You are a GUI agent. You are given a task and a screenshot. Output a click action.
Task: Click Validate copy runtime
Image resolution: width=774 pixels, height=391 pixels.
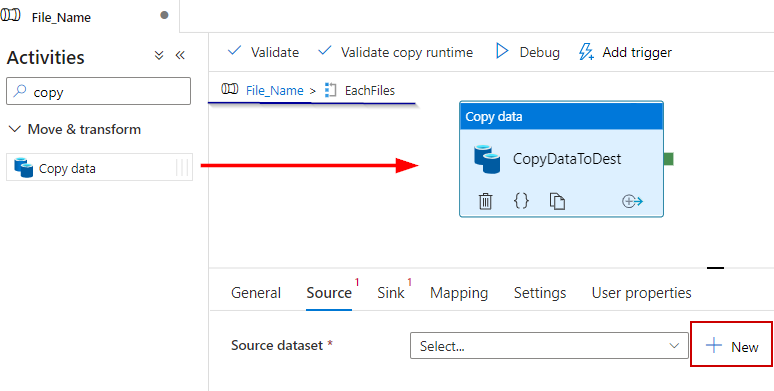coord(395,52)
